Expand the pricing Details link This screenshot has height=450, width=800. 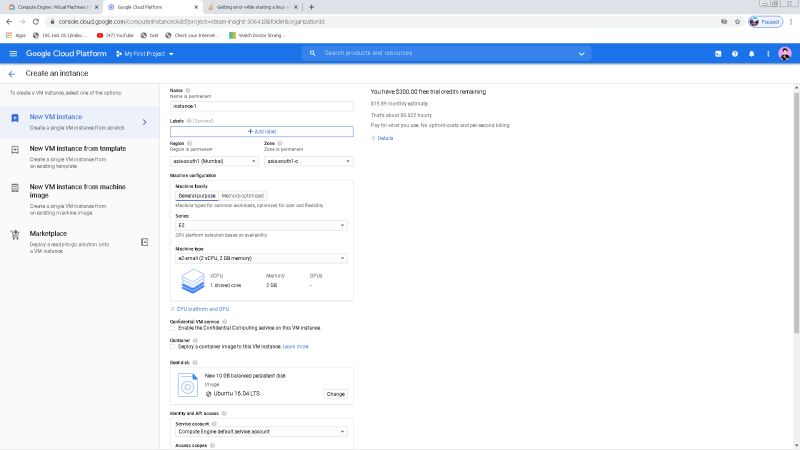pyautogui.click(x=382, y=138)
